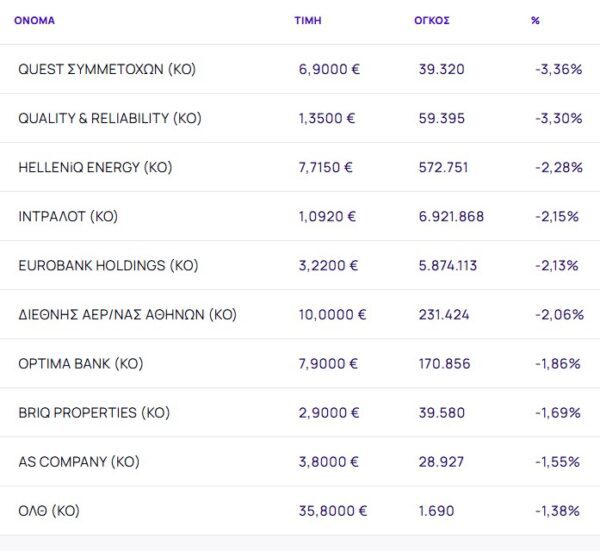Sort by the % change column header
The width and height of the screenshot is (600, 551).
pos(535,20)
